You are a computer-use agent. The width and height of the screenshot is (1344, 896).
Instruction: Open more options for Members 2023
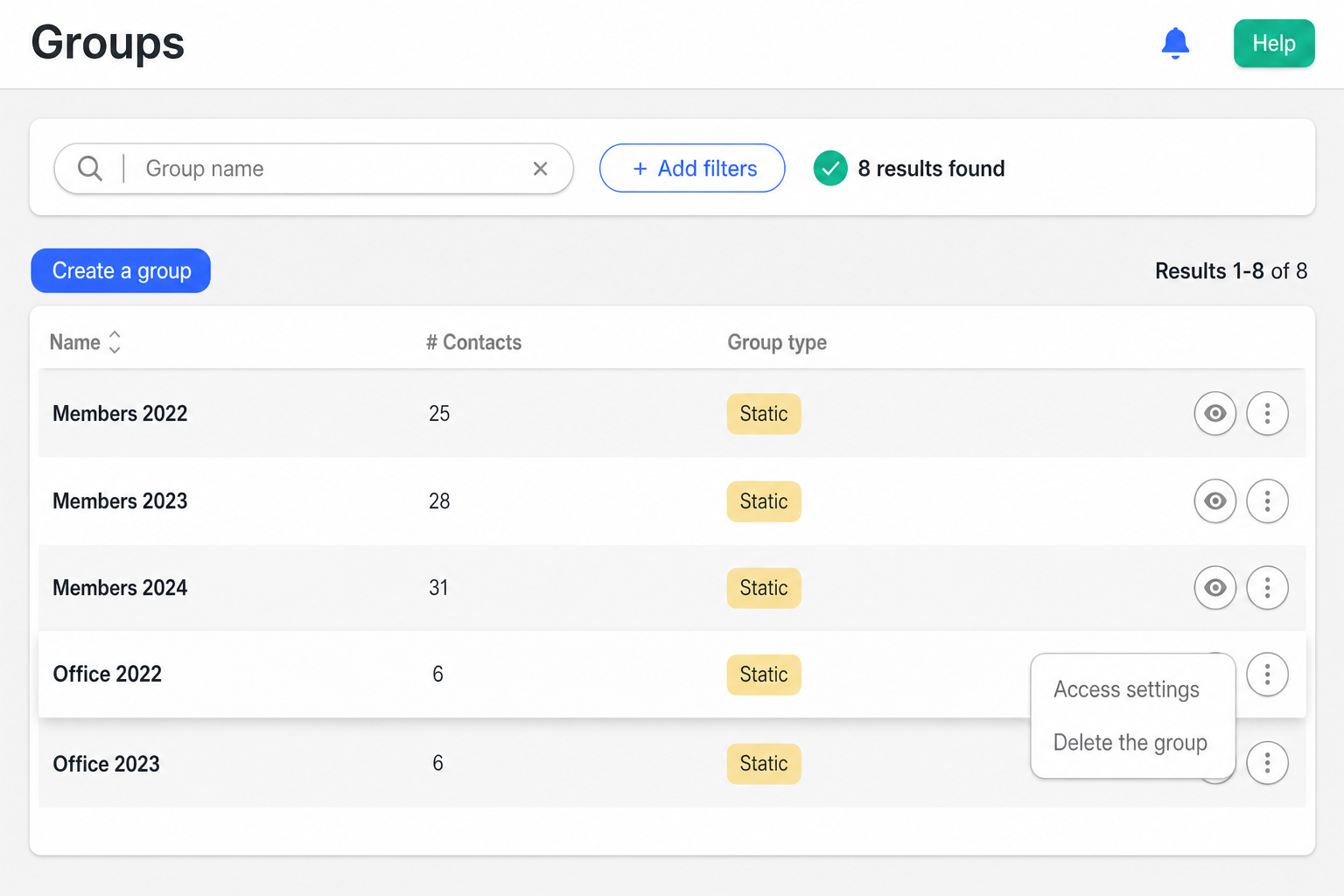coord(1267,500)
